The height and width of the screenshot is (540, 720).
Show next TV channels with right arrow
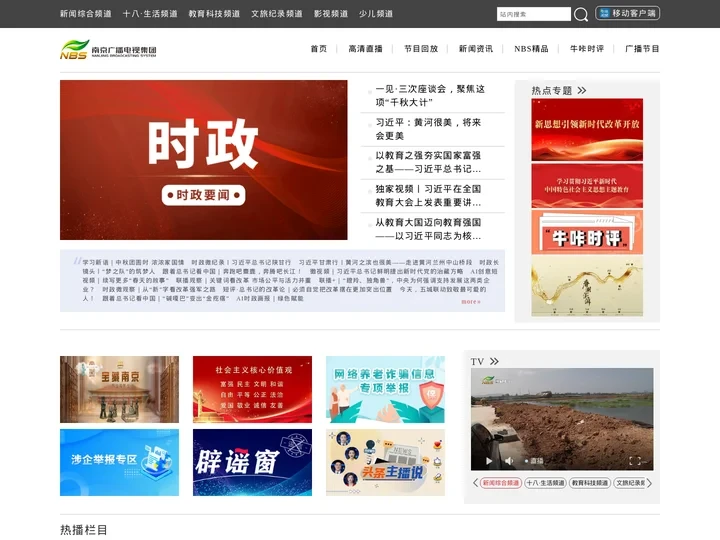649,483
